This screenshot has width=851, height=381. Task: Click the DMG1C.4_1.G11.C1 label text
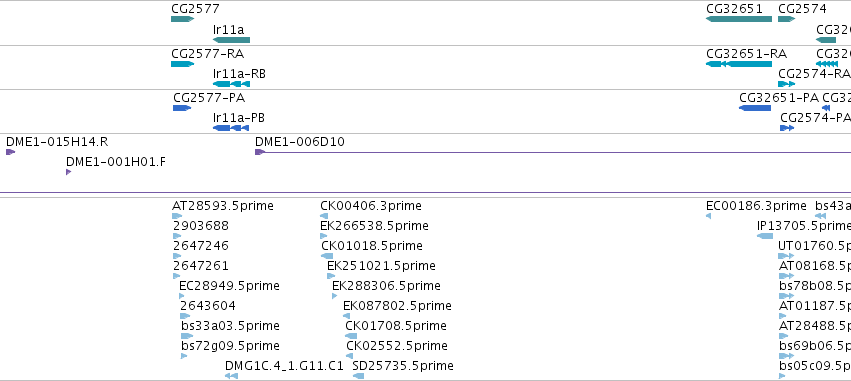(284, 366)
